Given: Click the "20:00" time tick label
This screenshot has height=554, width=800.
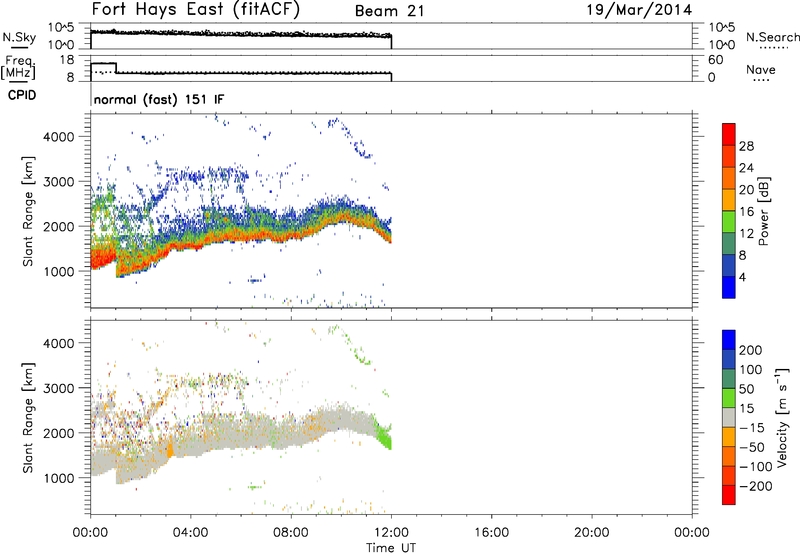Looking at the screenshot, I should coord(592,533).
